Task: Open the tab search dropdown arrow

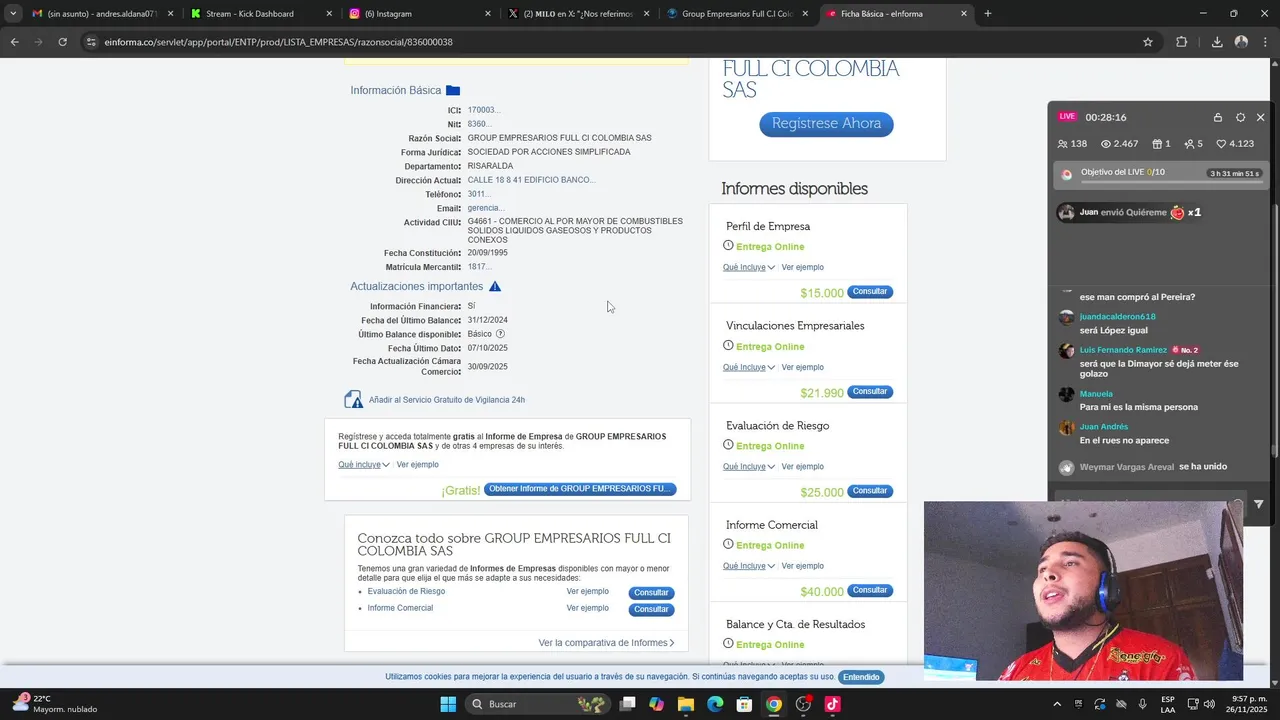Action: (13, 14)
